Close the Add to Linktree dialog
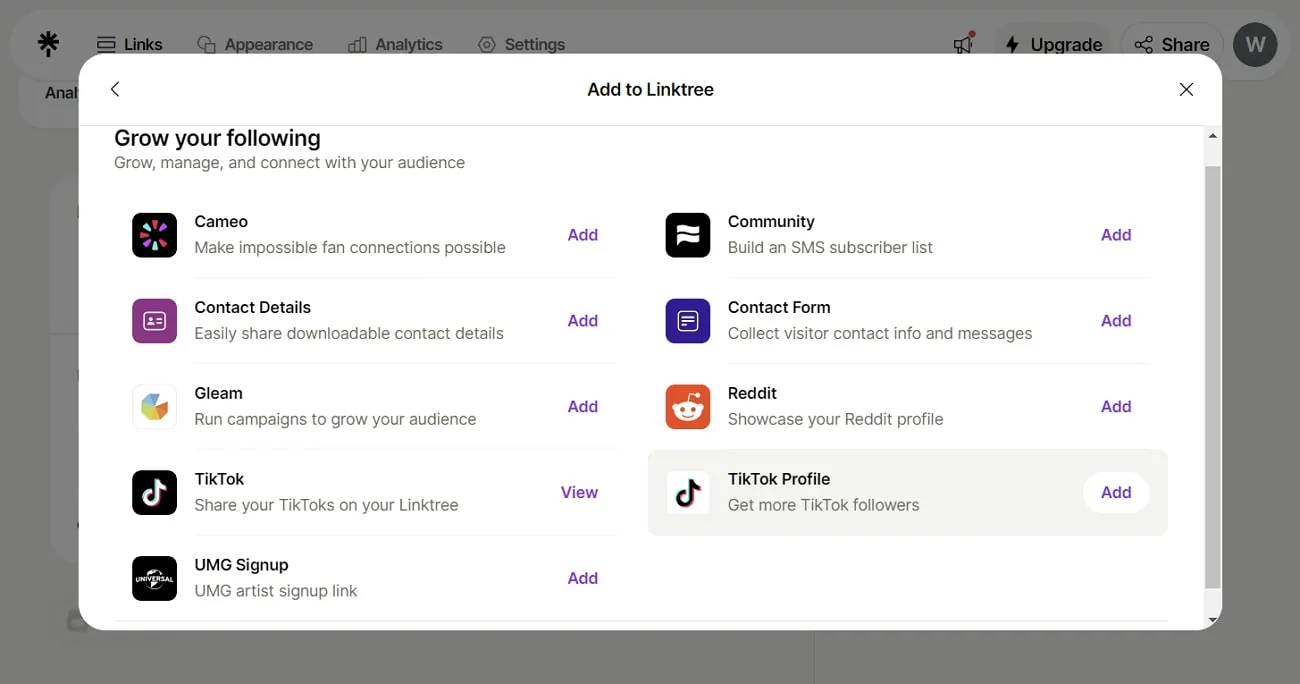 [1186, 89]
